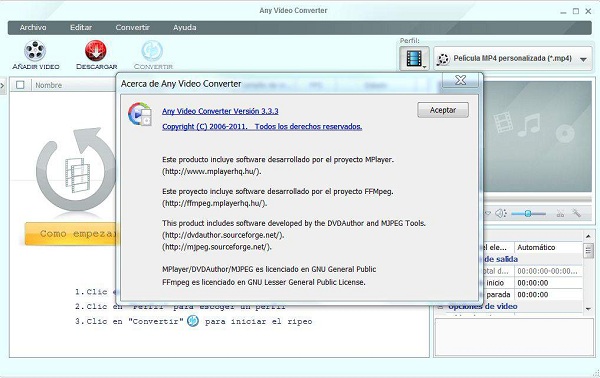600x378 pixels.
Task: Open the Convertir menu
Action: (x=132, y=28)
